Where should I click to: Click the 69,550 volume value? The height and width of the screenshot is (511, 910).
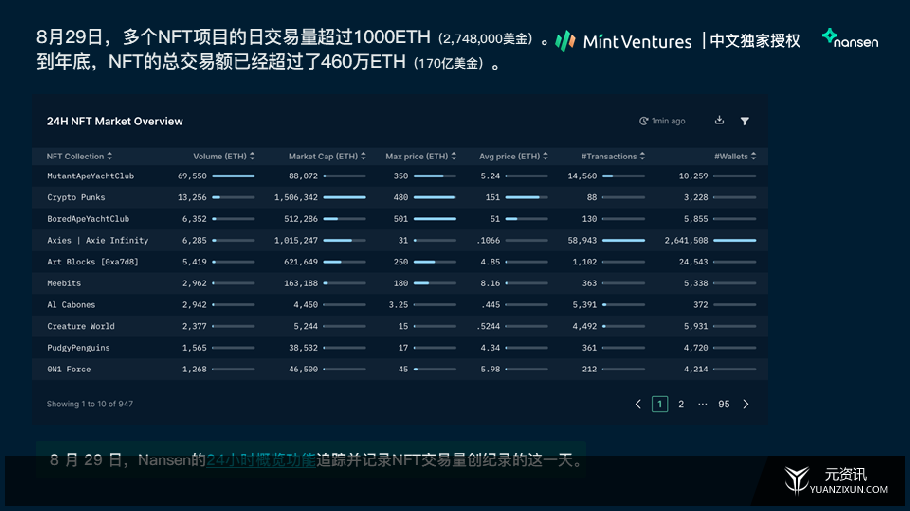coord(192,176)
